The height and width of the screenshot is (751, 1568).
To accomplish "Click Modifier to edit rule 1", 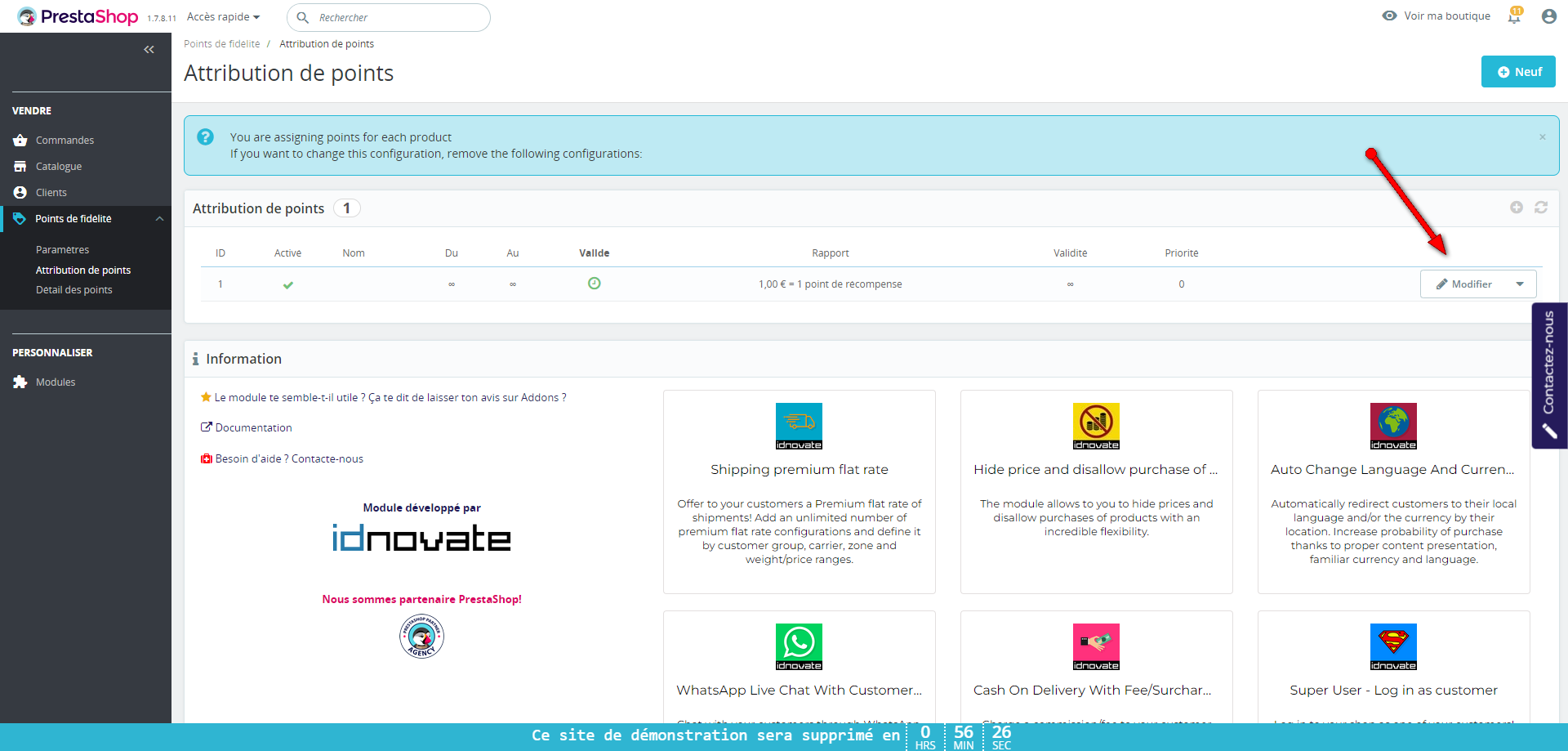I will click(x=1463, y=284).
